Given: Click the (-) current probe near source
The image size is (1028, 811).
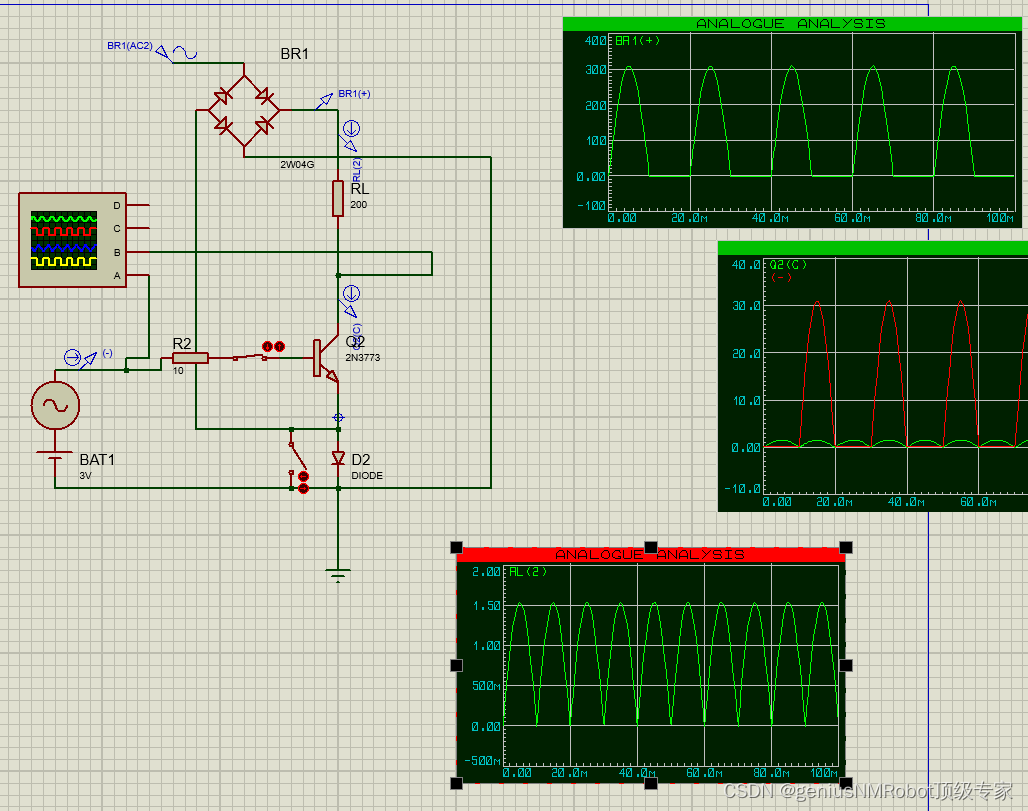Looking at the screenshot, I should 72,357.
